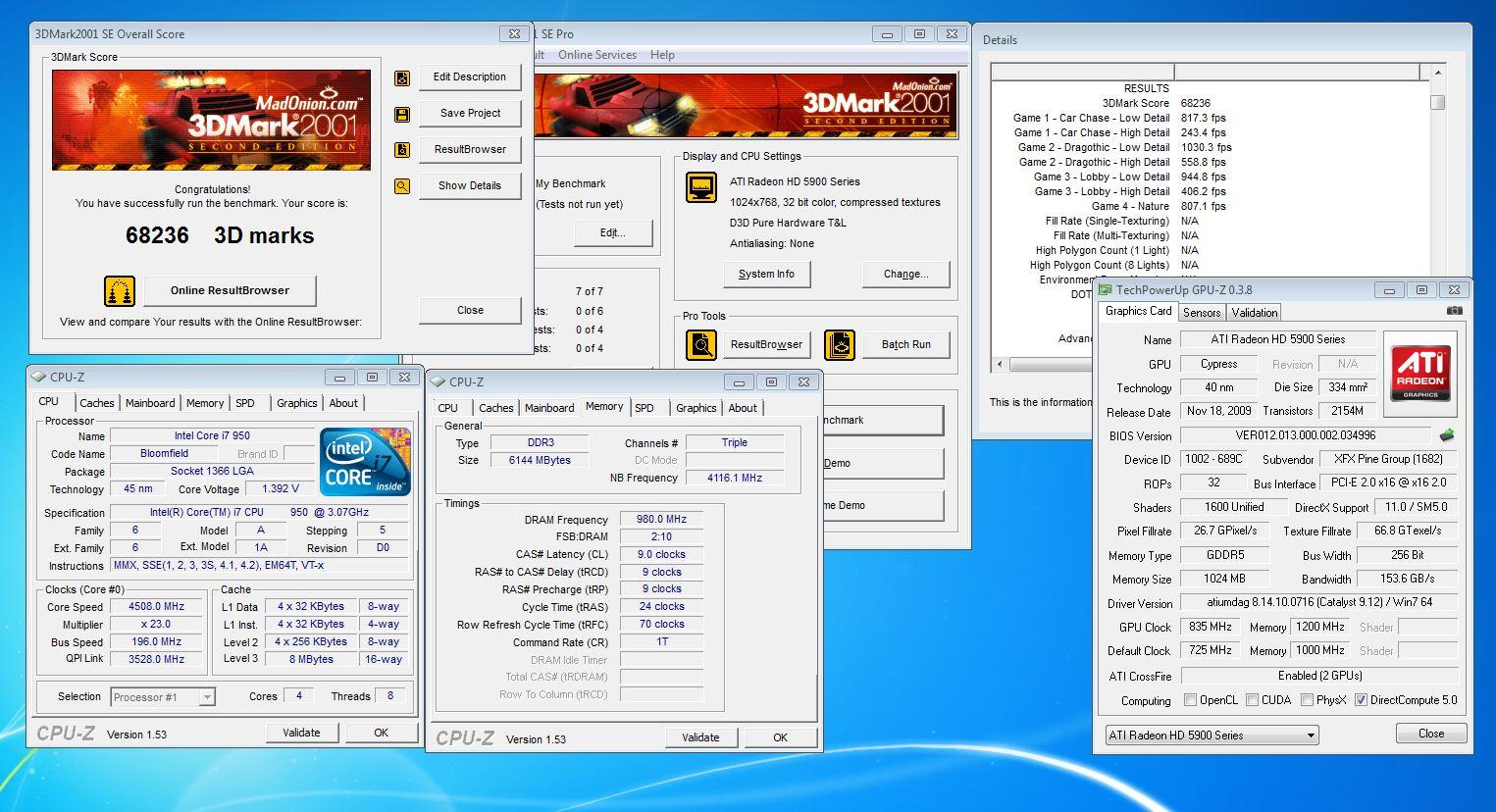Click the Save Project floppy icon
The height and width of the screenshot is (812, 1496).
(x=402, y=115)
